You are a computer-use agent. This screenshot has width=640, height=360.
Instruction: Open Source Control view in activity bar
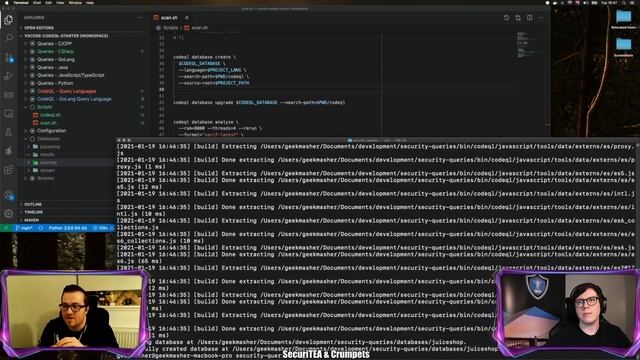[x=9, y=57]
